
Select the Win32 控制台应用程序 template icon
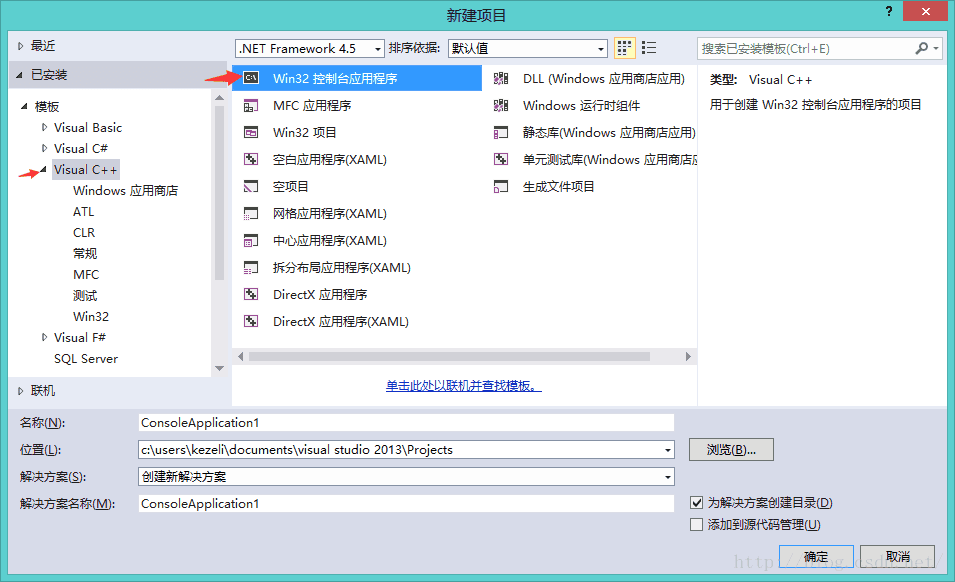(251, 78)
